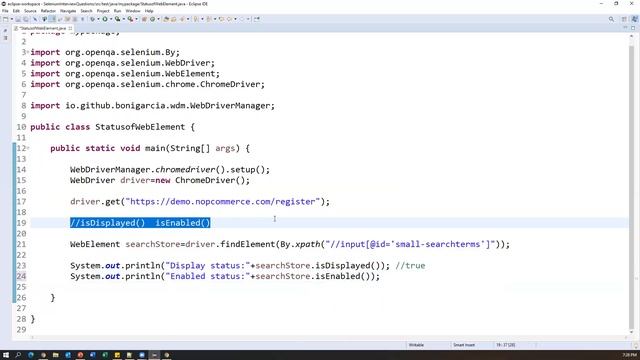Open the Windows Start menu
This screenshot has width=640, height=360.
click(6, 355)
